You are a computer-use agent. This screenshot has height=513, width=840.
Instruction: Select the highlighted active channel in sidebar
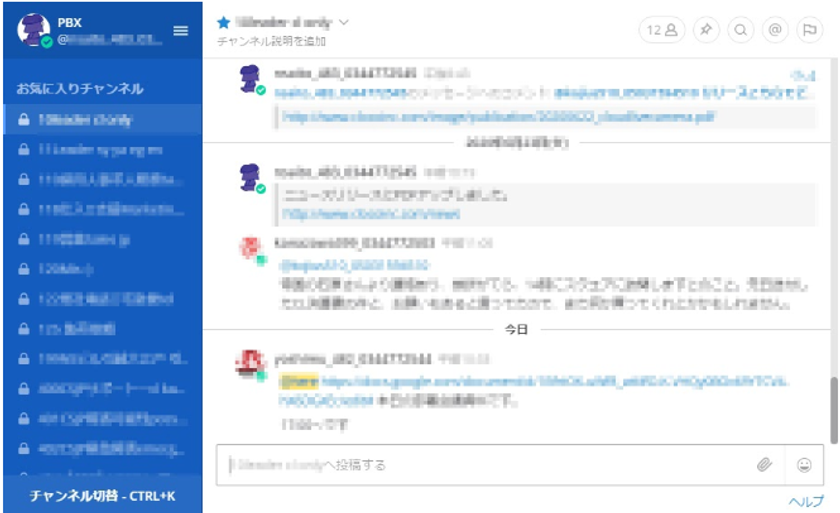(x=102, y=119)
